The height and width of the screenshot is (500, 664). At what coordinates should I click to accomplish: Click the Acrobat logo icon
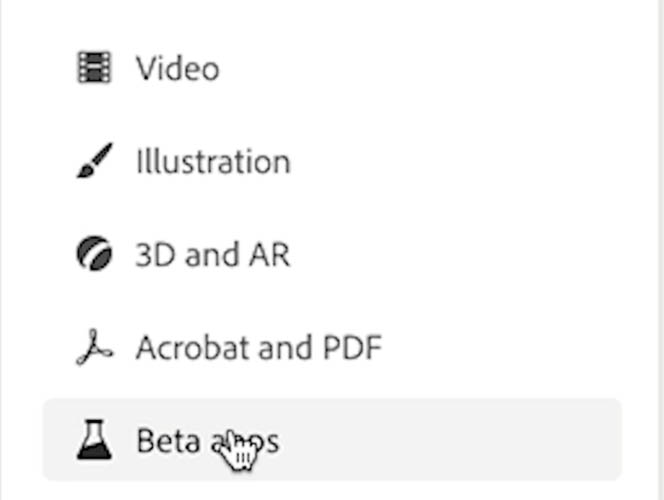pos(94,347)
